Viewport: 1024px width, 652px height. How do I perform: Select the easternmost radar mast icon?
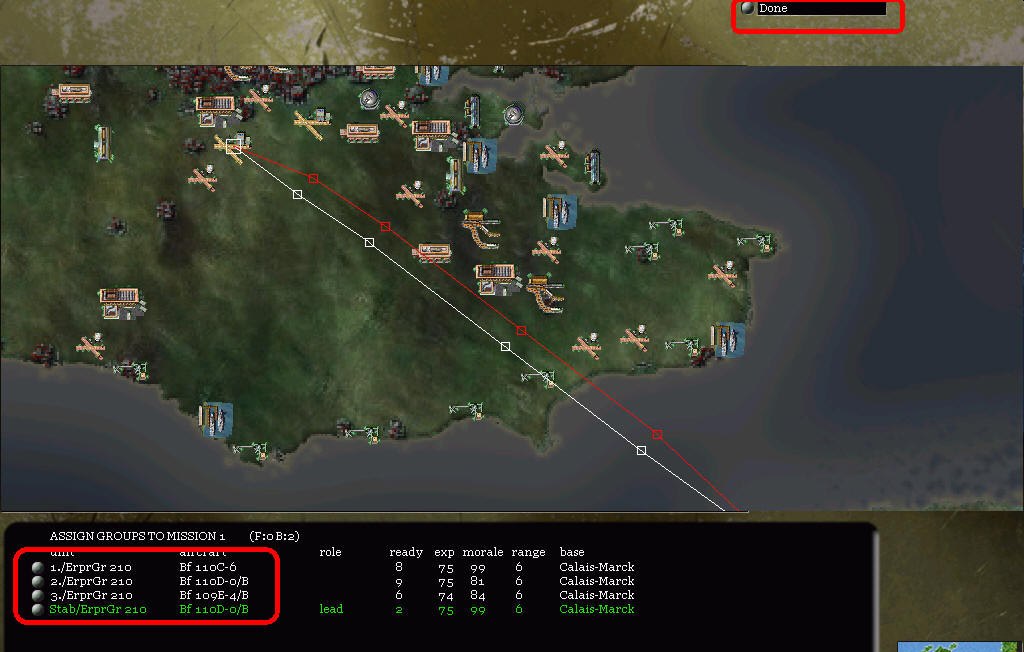(757, 240)
